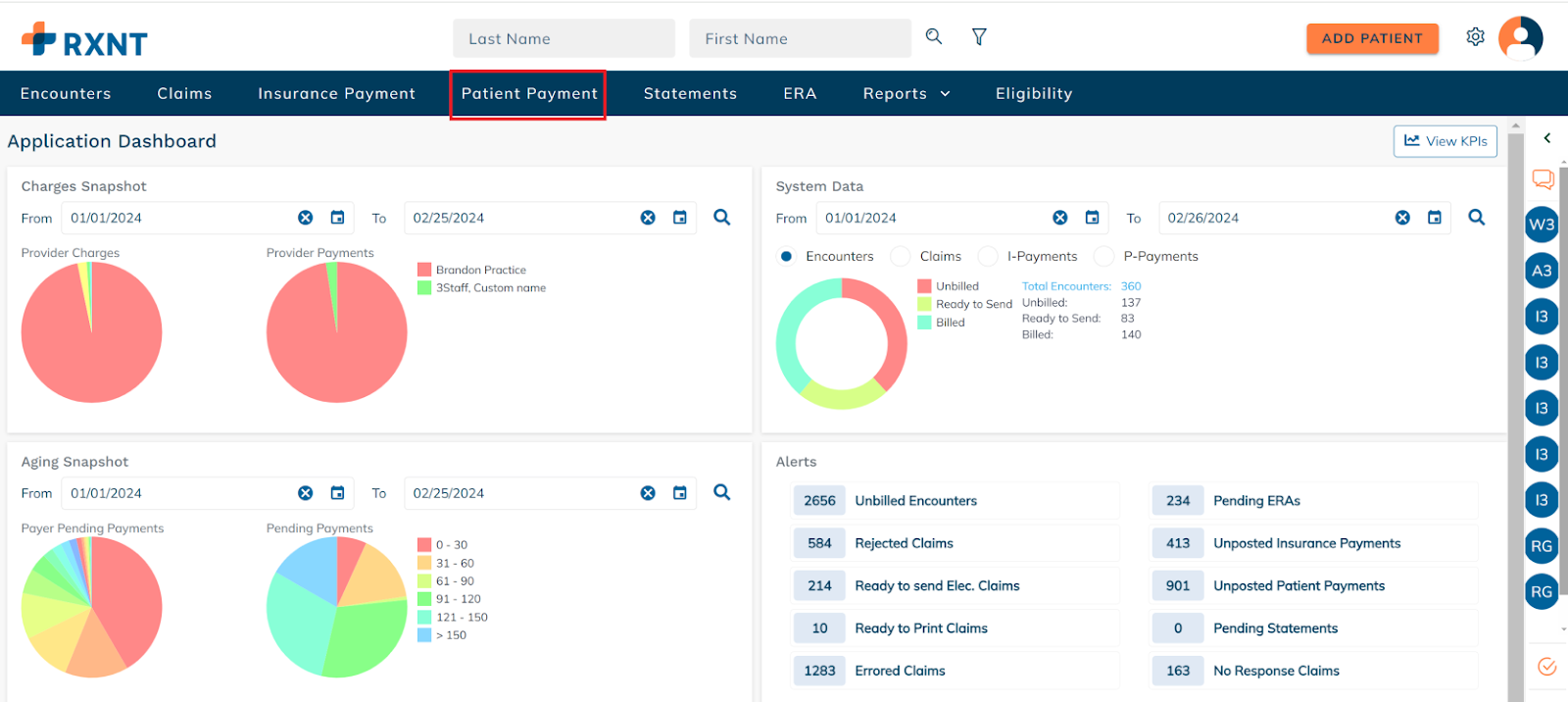This screenshot has width=1568, height=702.
Task: Expand the Reports dropdown menu
Action: 906,93
